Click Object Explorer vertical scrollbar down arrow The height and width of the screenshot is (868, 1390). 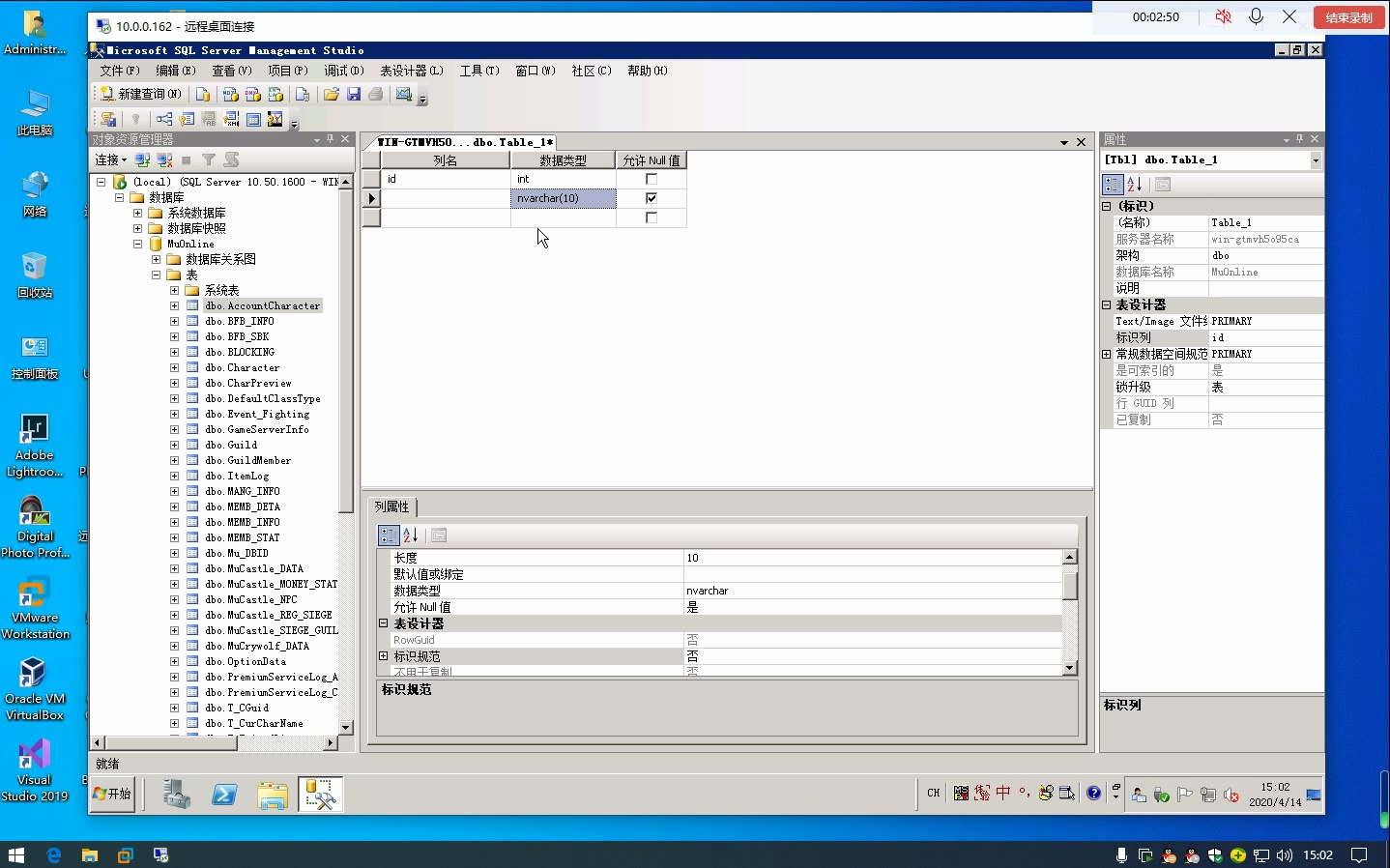tap(346, 727)
